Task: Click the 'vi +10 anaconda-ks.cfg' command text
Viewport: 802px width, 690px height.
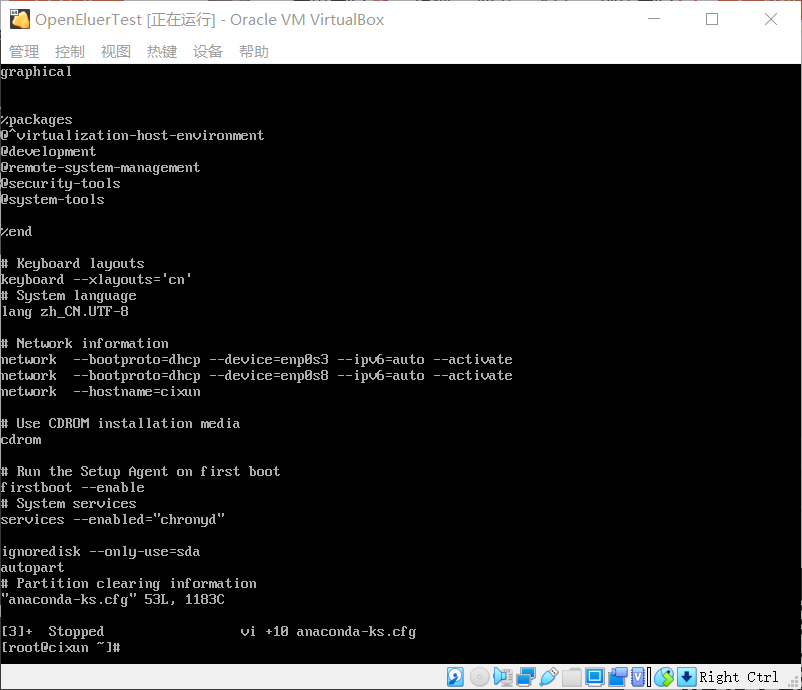Action: [x=328, y=632]
